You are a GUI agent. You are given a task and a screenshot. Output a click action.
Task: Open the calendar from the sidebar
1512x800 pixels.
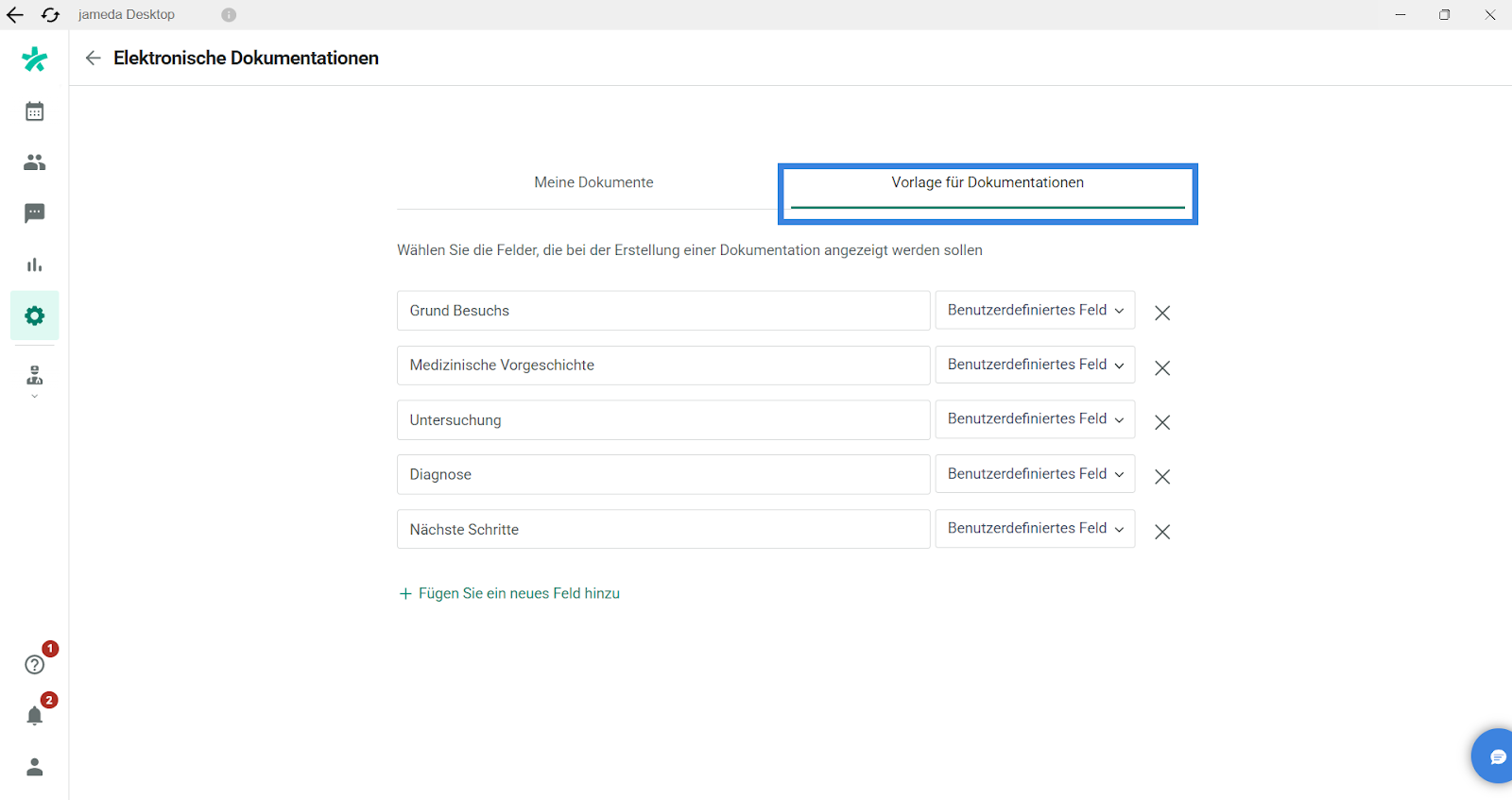(x=34, y=111)
